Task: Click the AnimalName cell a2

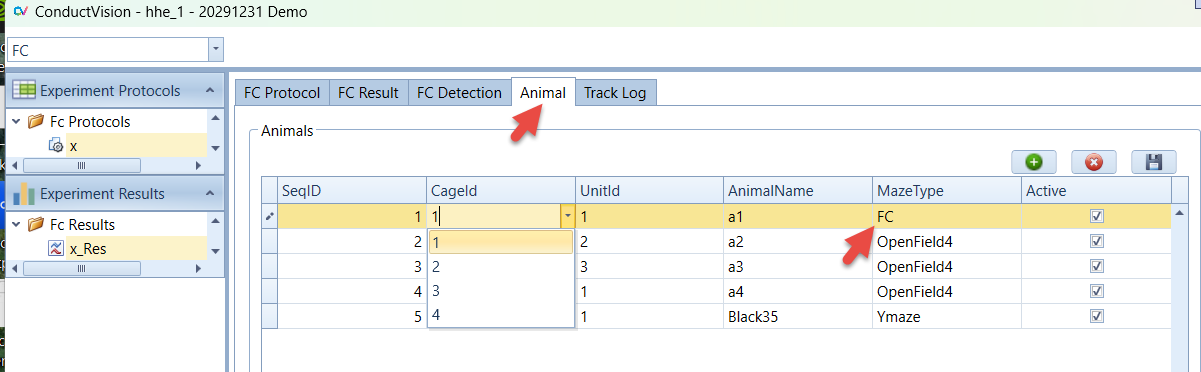Action: [x=798, y=241]
